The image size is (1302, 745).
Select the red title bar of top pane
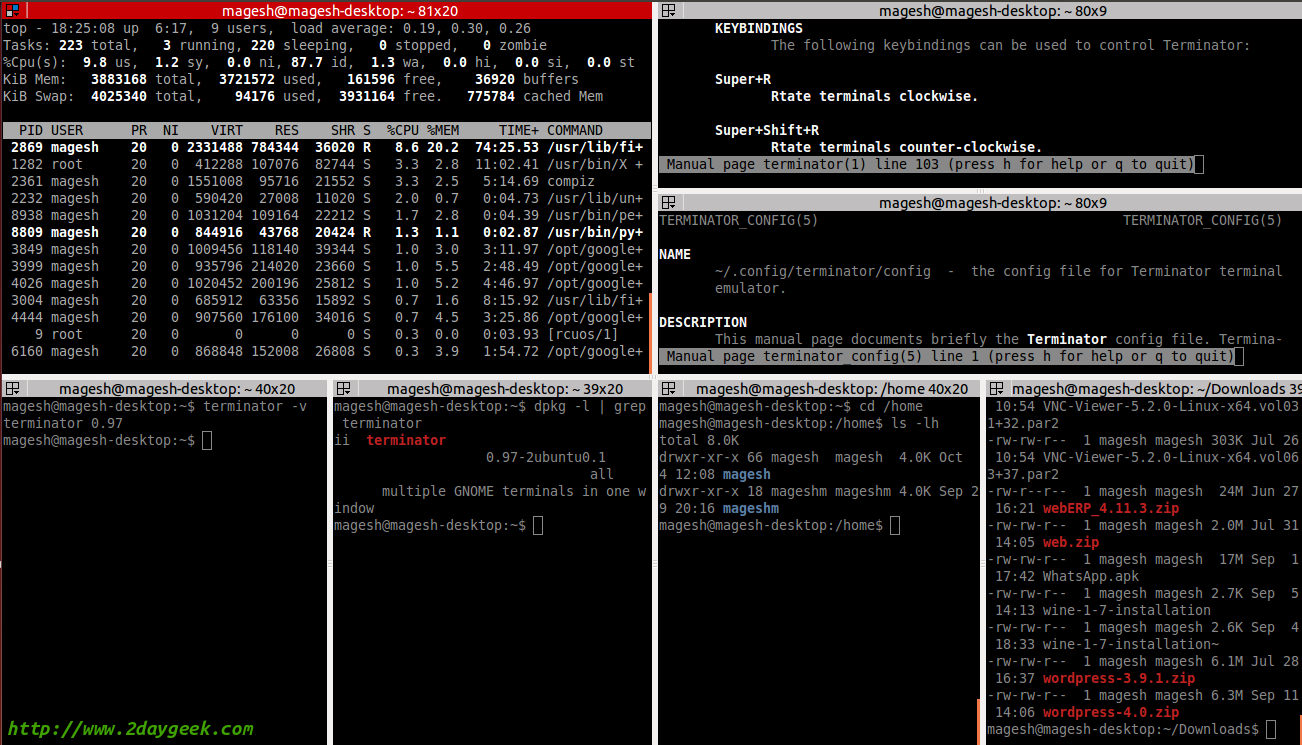(x=330, y=10)
